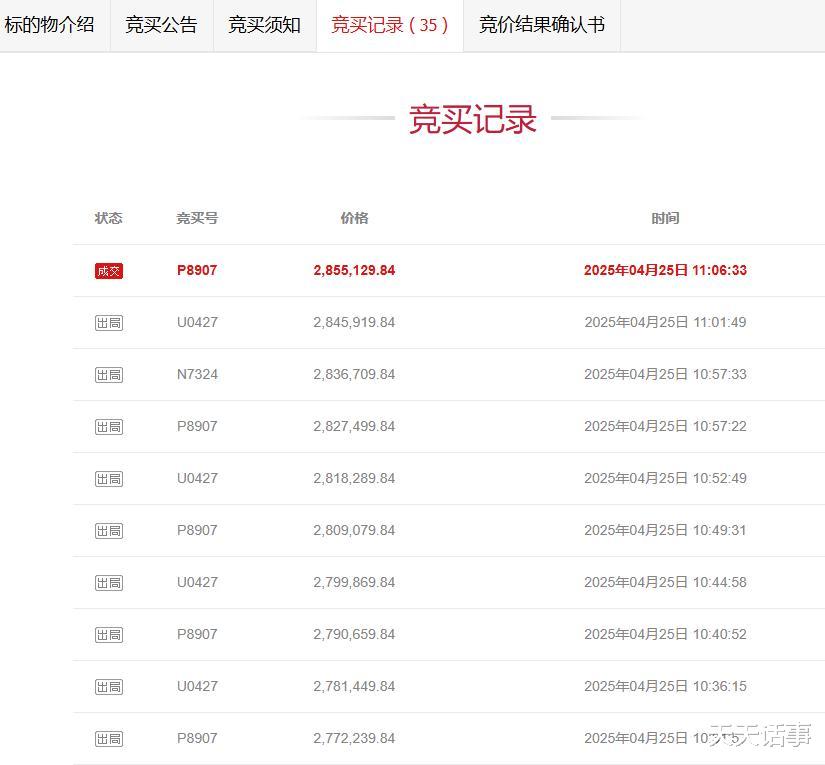Click the 出局 badge in the N7324 row
The height and width of the screenshot is (765, 825).
[x=109, y=375]
